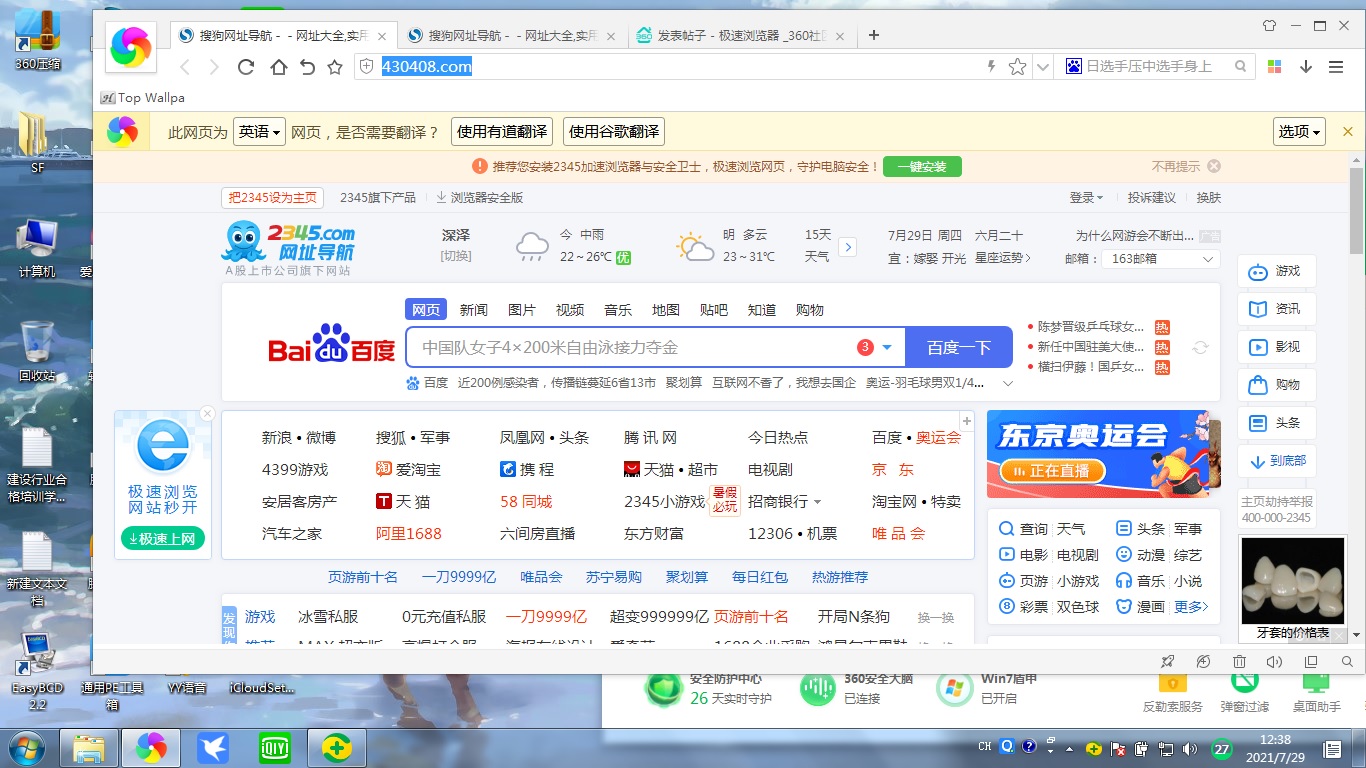
Task: Select the 地图 Baidu search tab
Action: click(666, 310)
